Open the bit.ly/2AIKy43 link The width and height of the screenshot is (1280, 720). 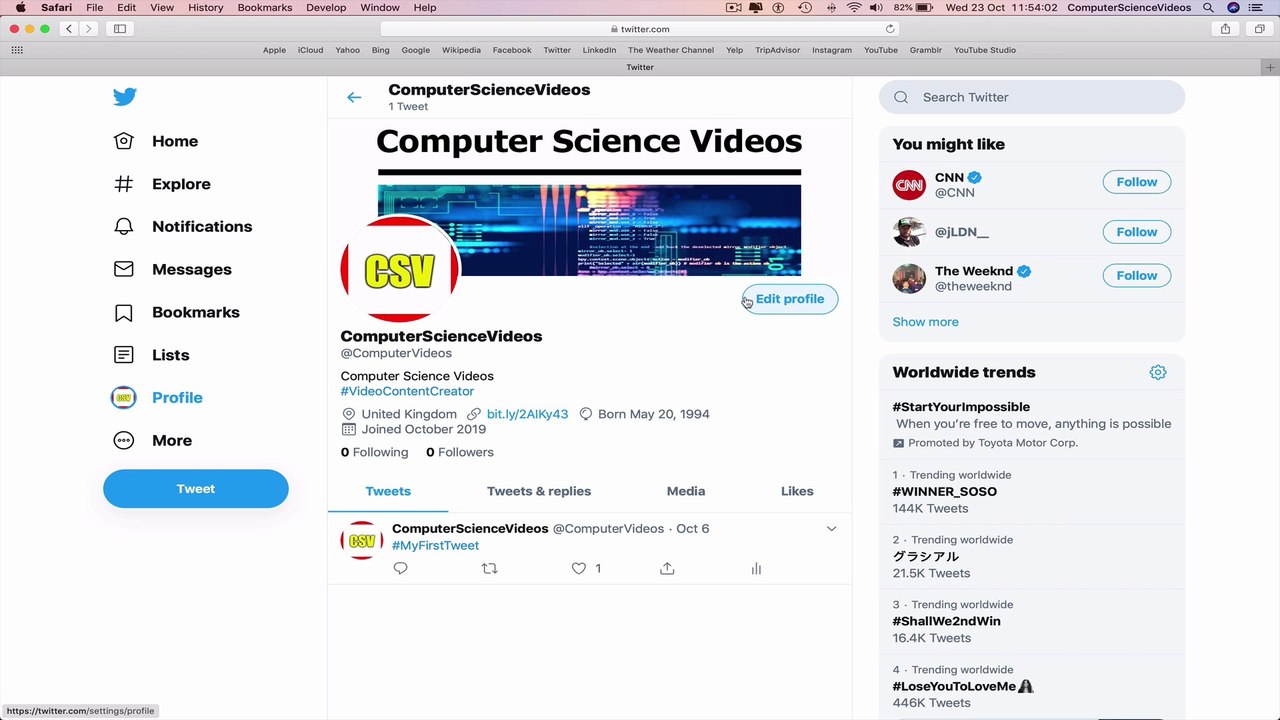527,414
